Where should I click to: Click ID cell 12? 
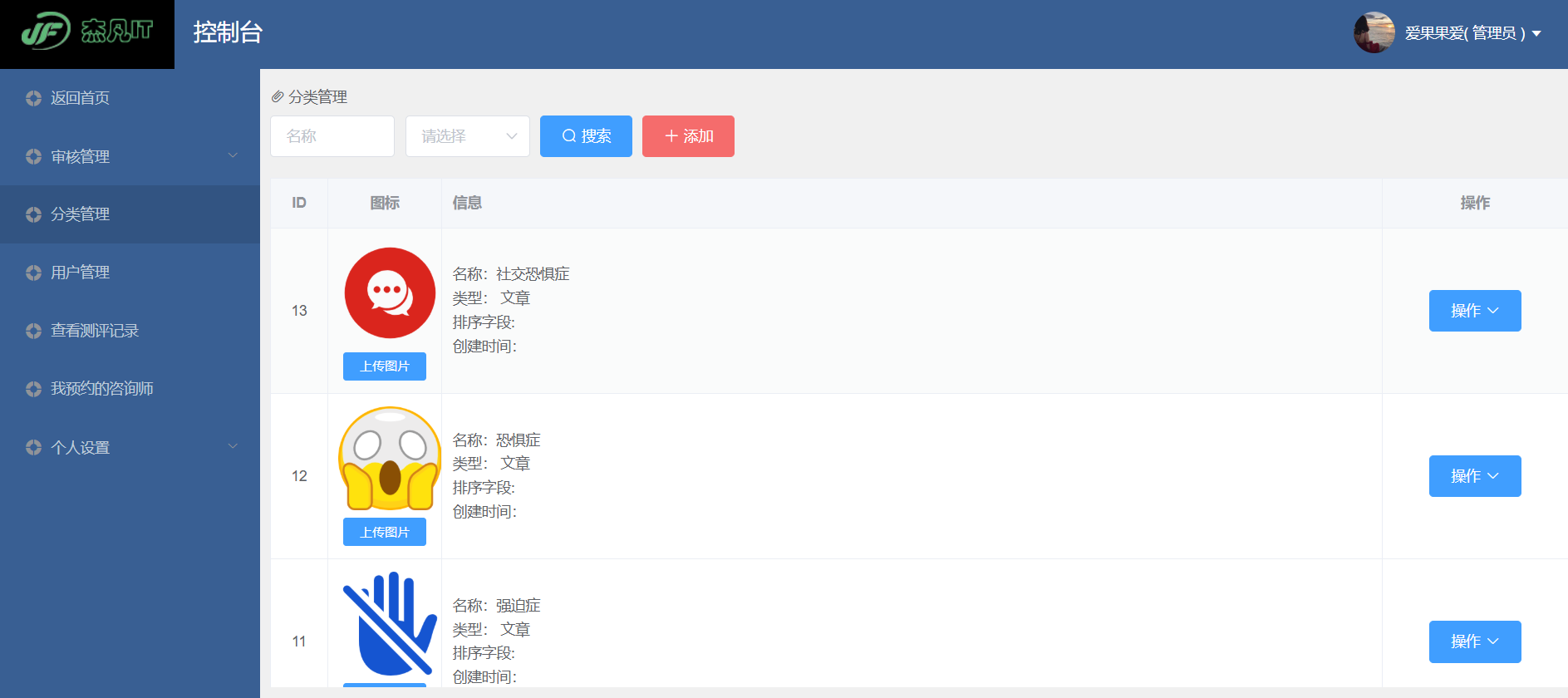coord(299,476)
